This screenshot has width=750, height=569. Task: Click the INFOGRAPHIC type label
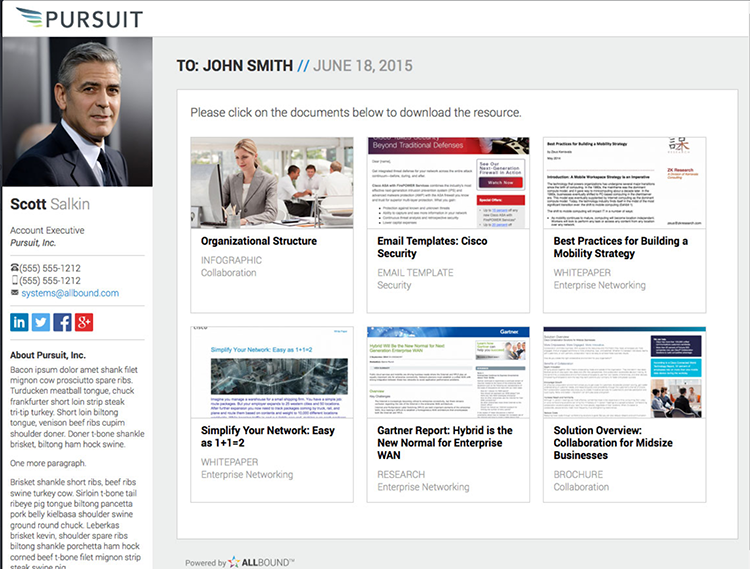(x=232, y=260)
